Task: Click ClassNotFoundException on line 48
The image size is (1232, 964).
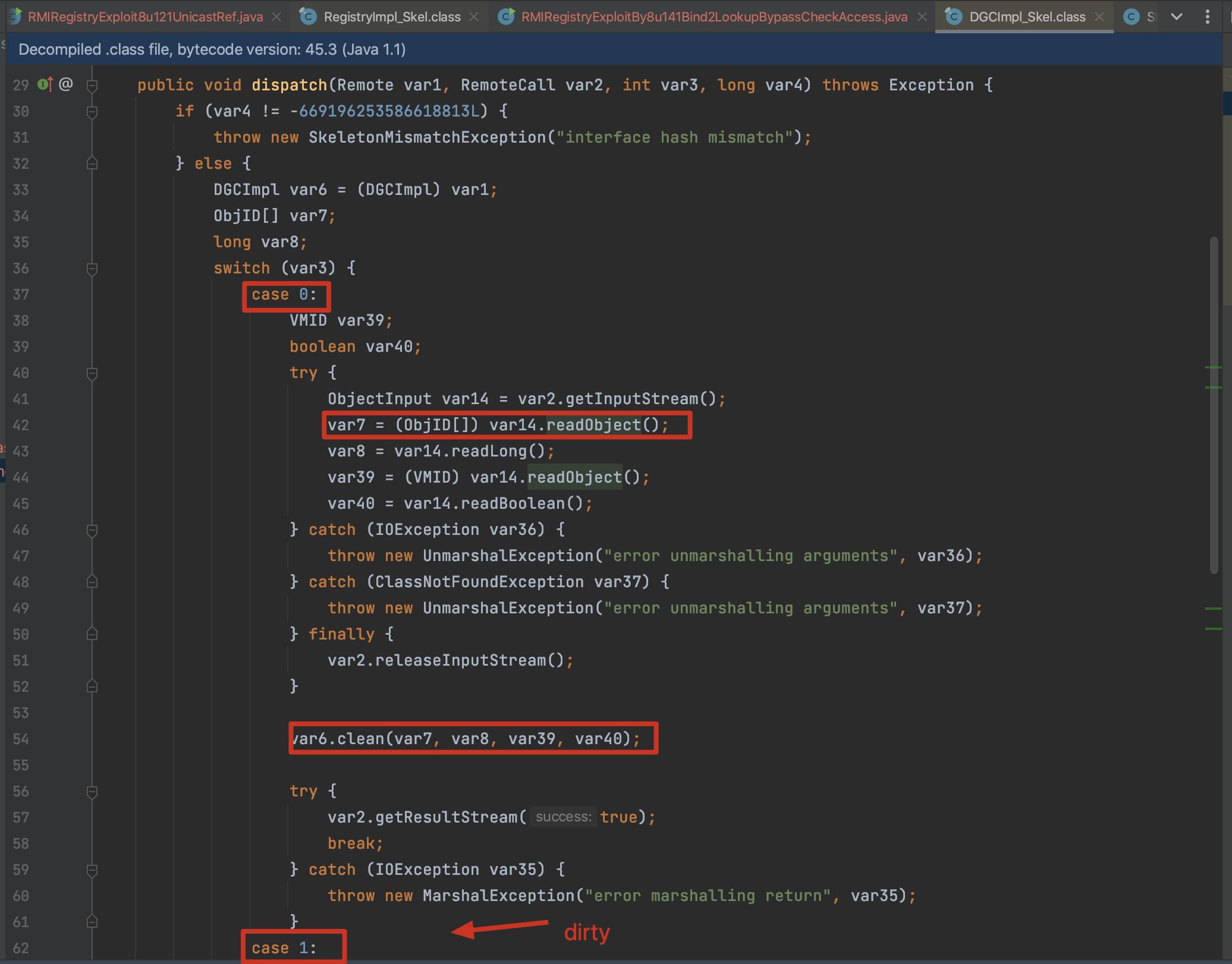Action: pyautogui.click(x=479, y=582)
